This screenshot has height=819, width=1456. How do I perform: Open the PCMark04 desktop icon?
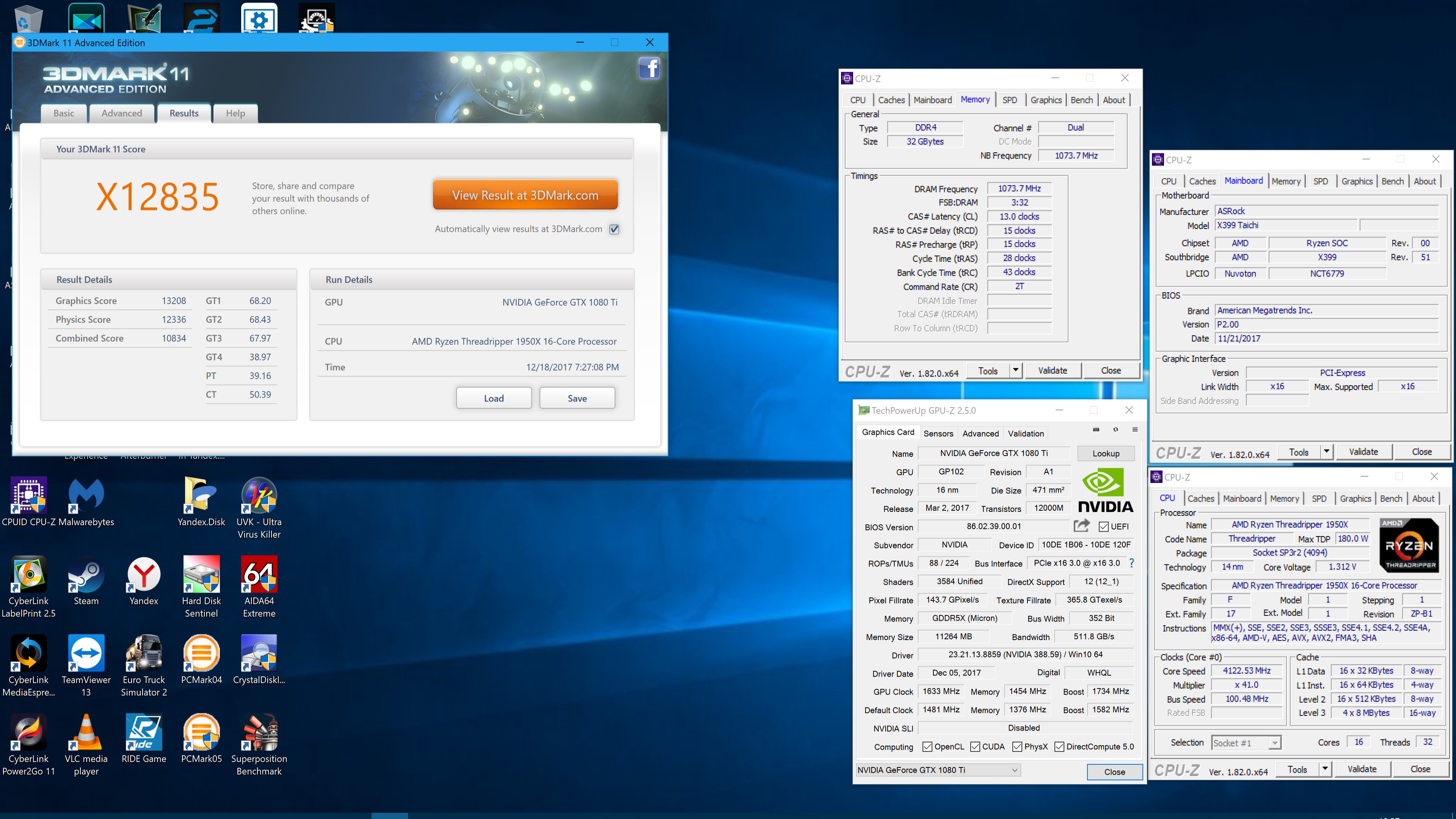(201, 660)
